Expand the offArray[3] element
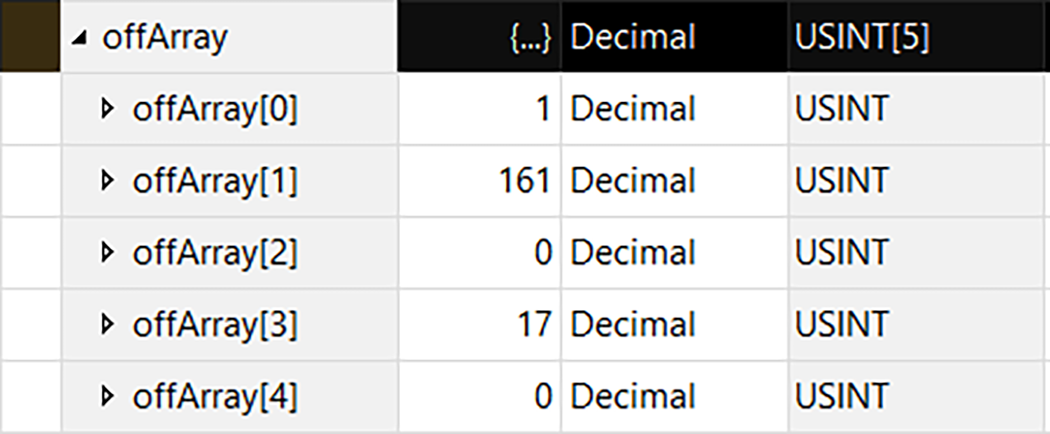Screen dimensions: 1050x434 [108, 325]
